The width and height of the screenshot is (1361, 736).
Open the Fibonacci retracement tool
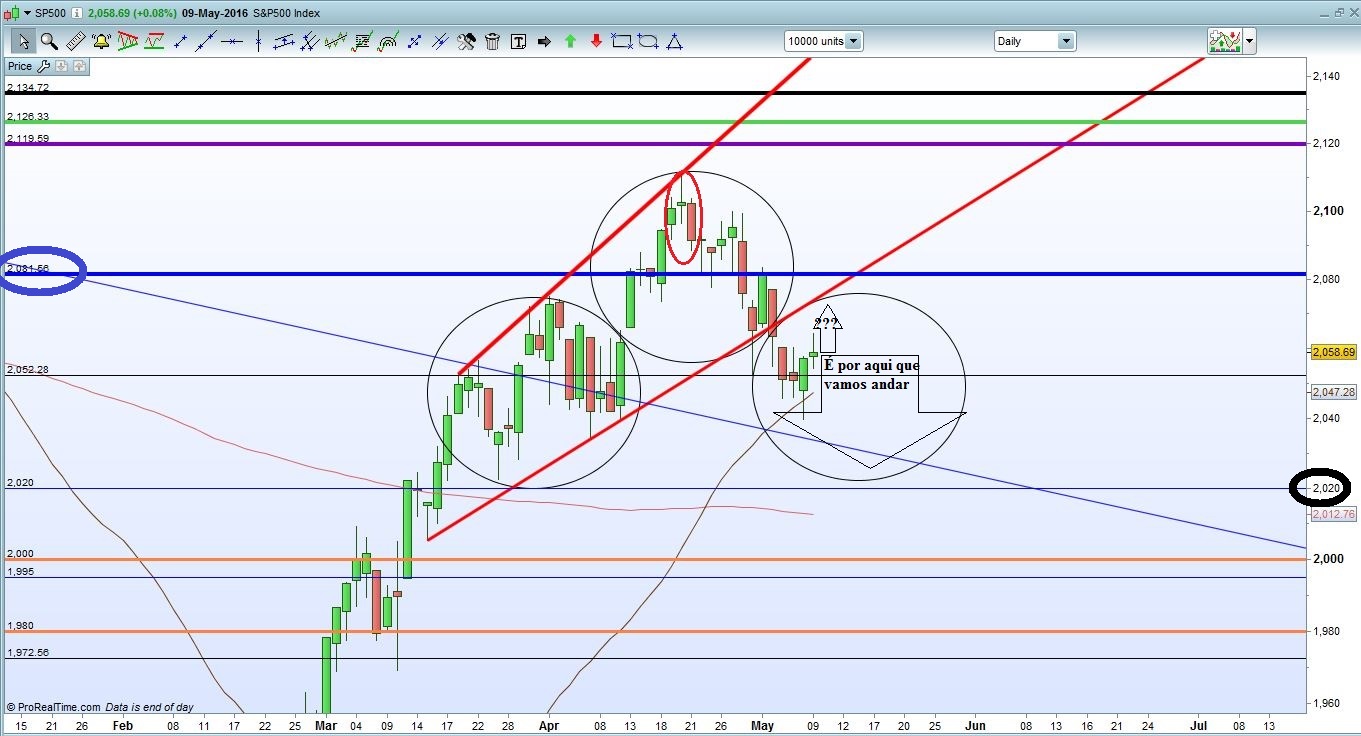pyautogui.click(x=362, y=41)
